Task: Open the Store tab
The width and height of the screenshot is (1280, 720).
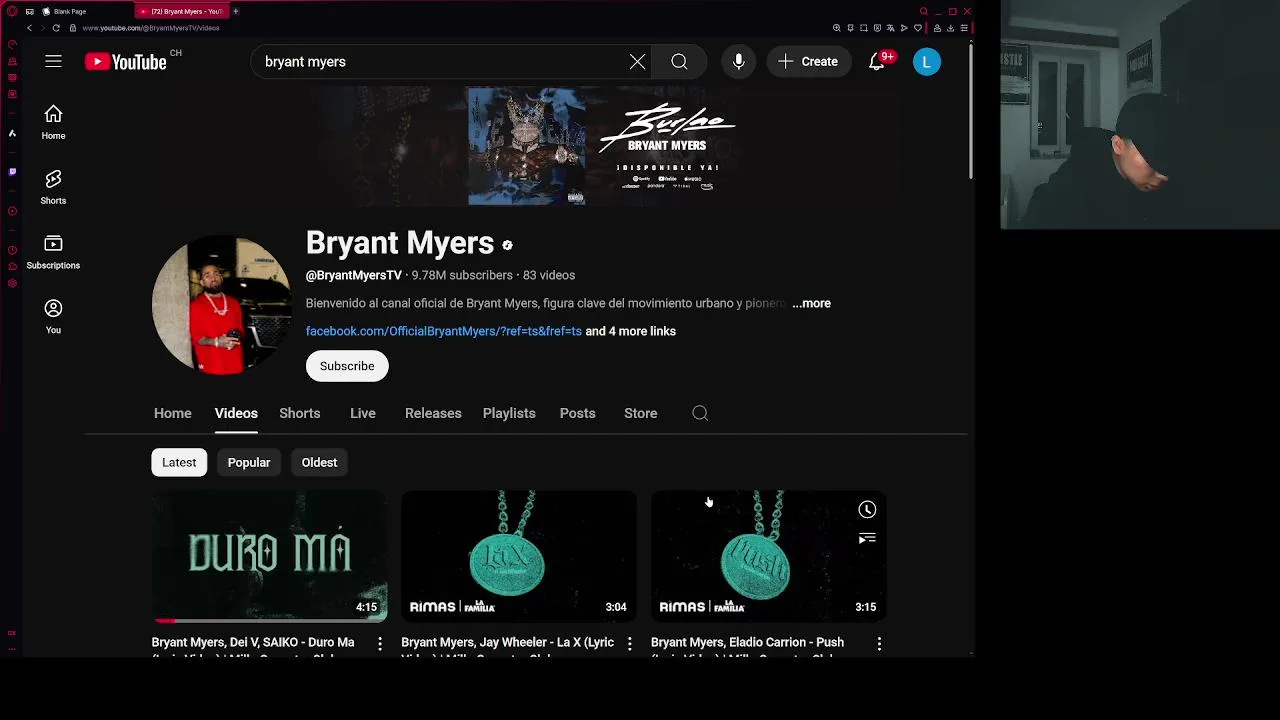Action: pos(641,413)
